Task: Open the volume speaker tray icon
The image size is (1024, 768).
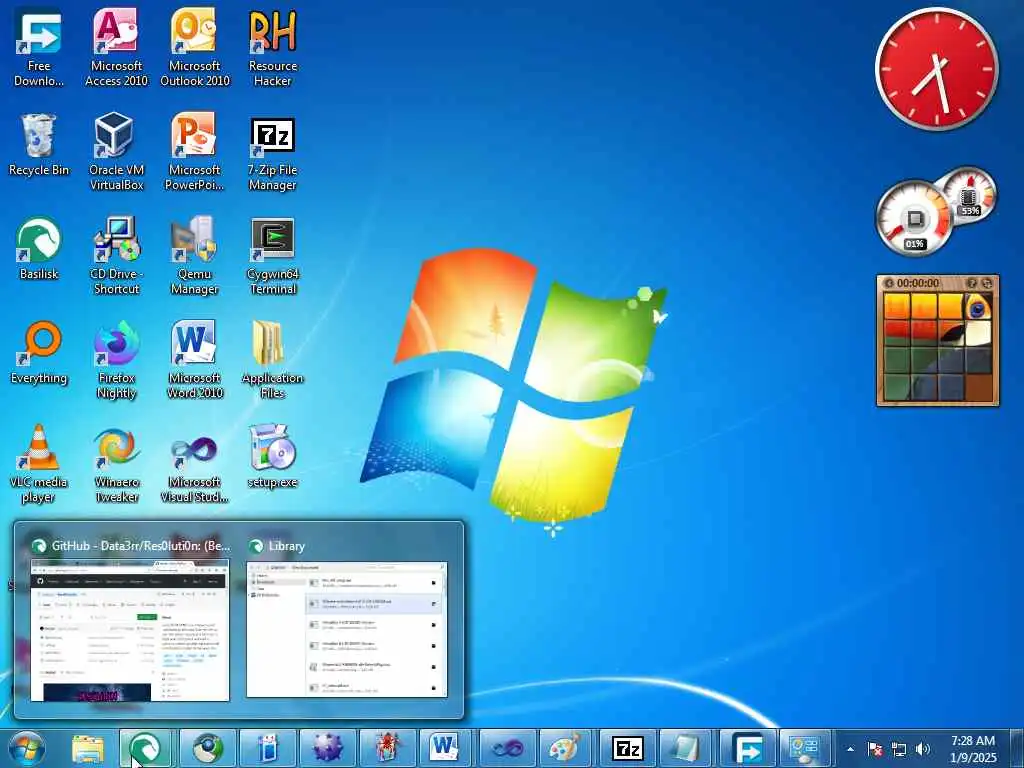Action: click(x=923, y=749)
